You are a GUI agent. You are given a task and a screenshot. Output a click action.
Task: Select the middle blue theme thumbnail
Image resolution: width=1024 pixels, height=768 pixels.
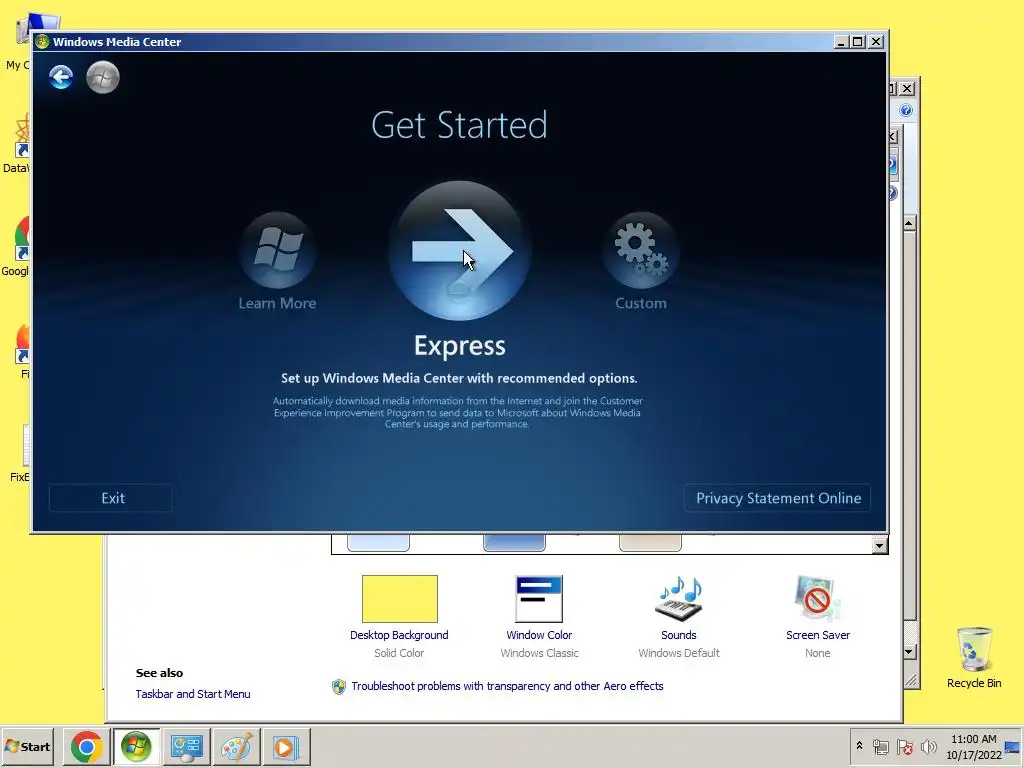tap(514, 542)
